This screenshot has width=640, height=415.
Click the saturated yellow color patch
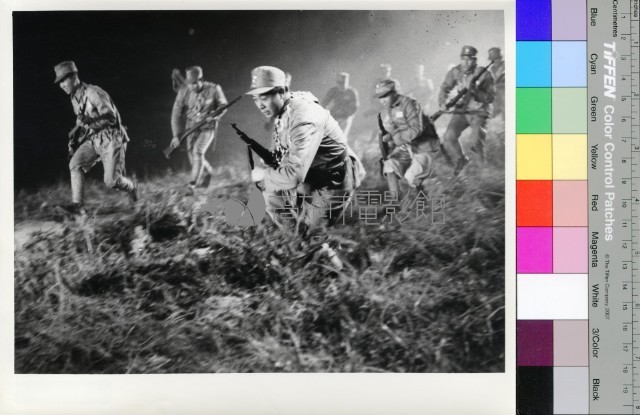tap(534, 157)
